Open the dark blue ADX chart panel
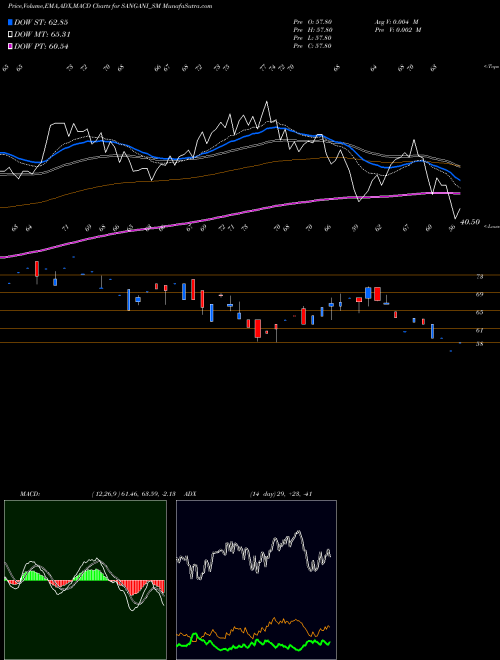The height and width of the screenshot is (660, 500). coord(256,580)
